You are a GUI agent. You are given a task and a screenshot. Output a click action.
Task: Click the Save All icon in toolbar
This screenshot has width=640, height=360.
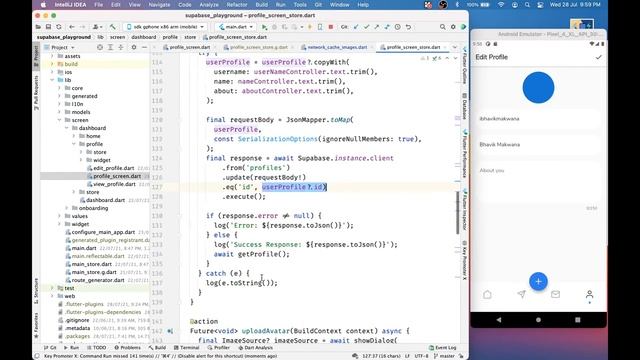click(x=48, y=27)
